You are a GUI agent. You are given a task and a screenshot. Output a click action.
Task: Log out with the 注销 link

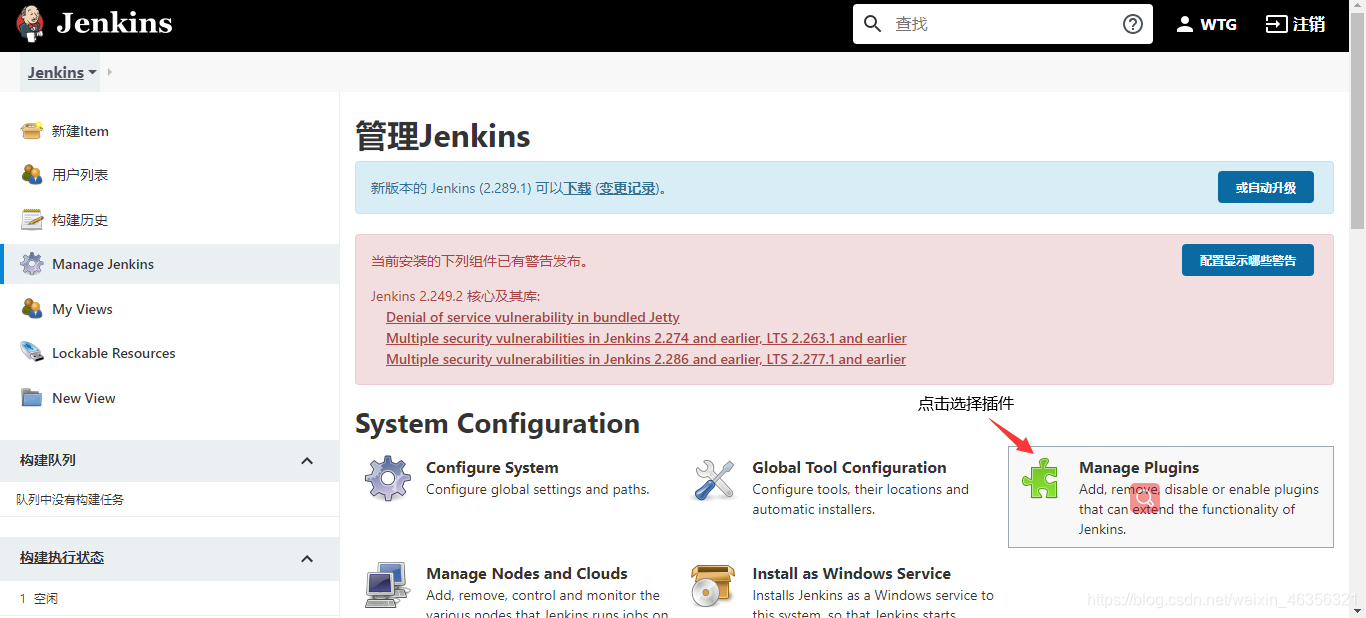[x=1309, y=24]
